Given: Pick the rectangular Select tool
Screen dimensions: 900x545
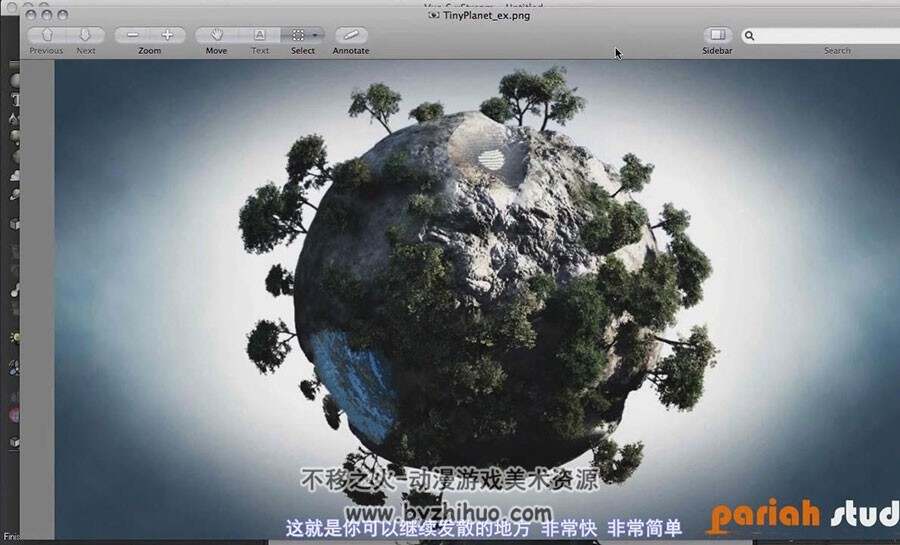Looking at the screenshot, I should [297, 35].
